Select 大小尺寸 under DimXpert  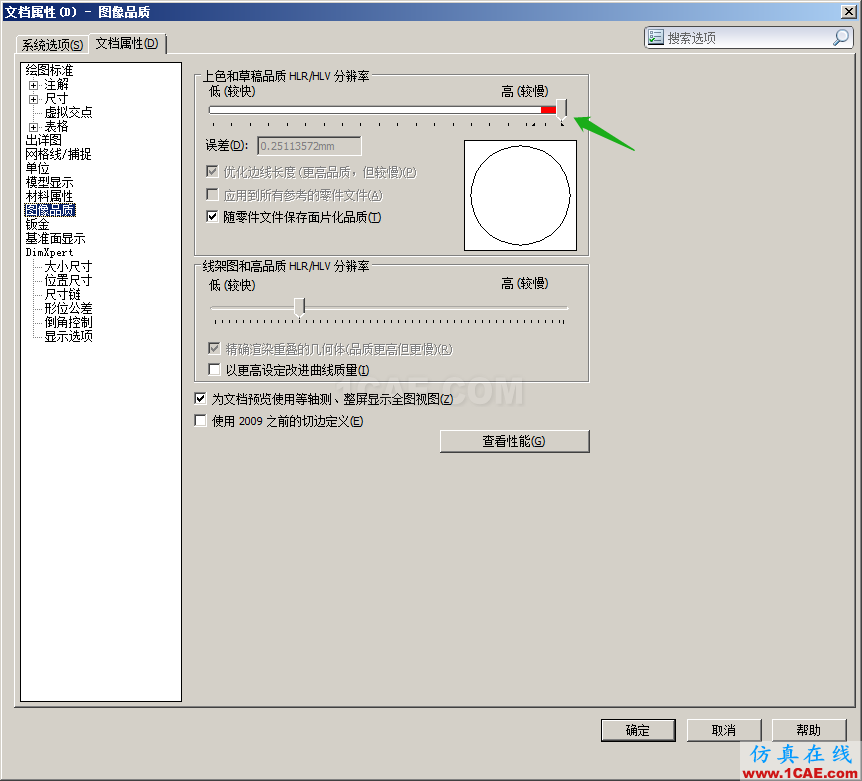point(68,267)
